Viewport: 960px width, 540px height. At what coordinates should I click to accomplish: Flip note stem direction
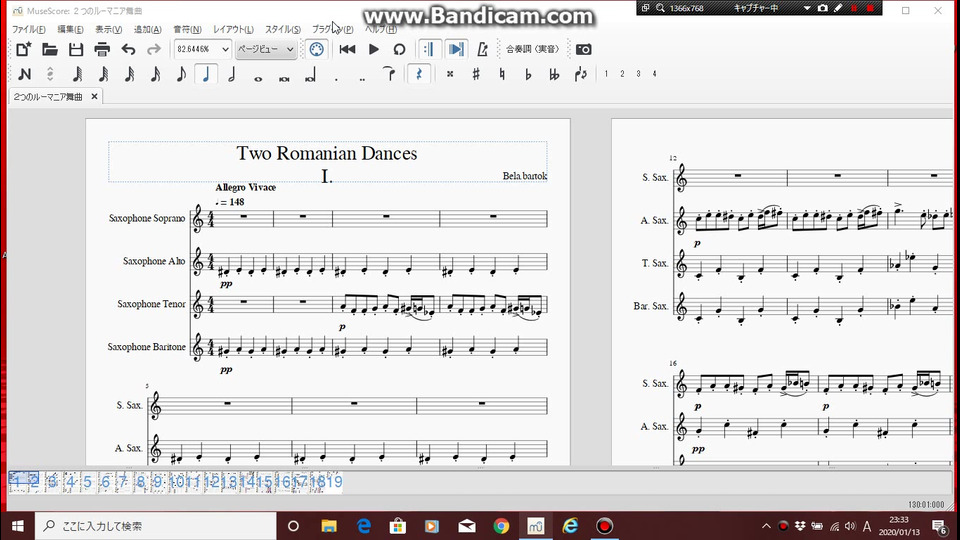click(x=580, y=74)
